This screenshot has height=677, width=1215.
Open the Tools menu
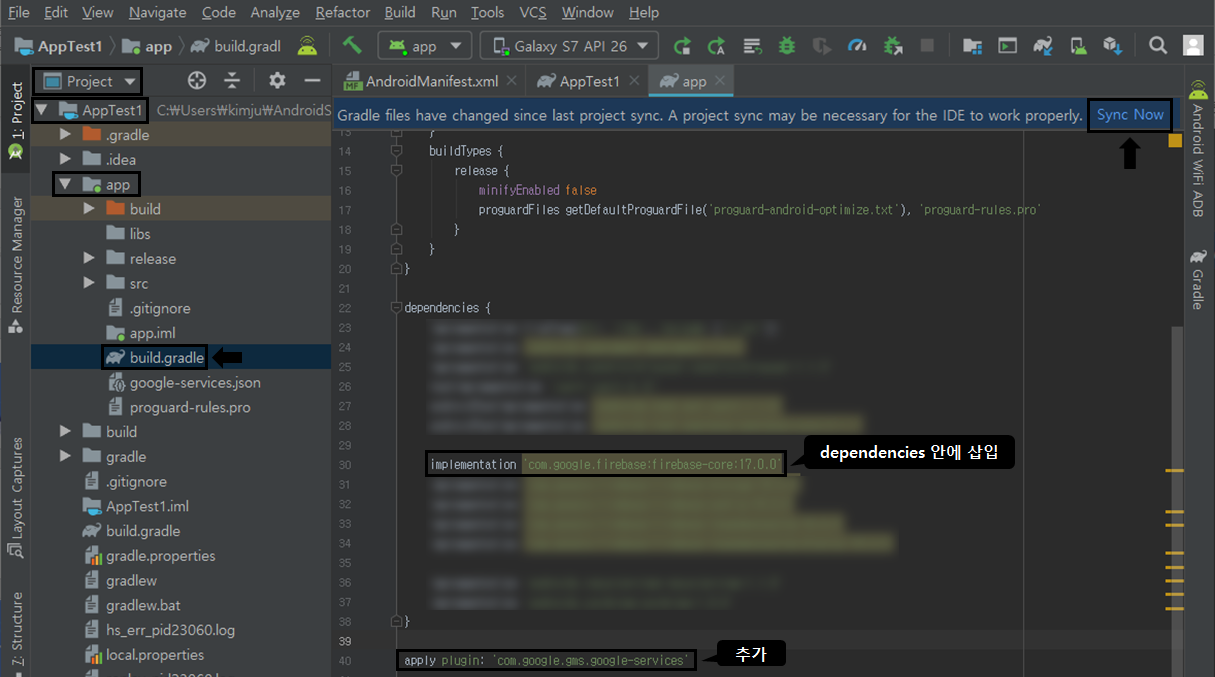[x=488, y=12]
